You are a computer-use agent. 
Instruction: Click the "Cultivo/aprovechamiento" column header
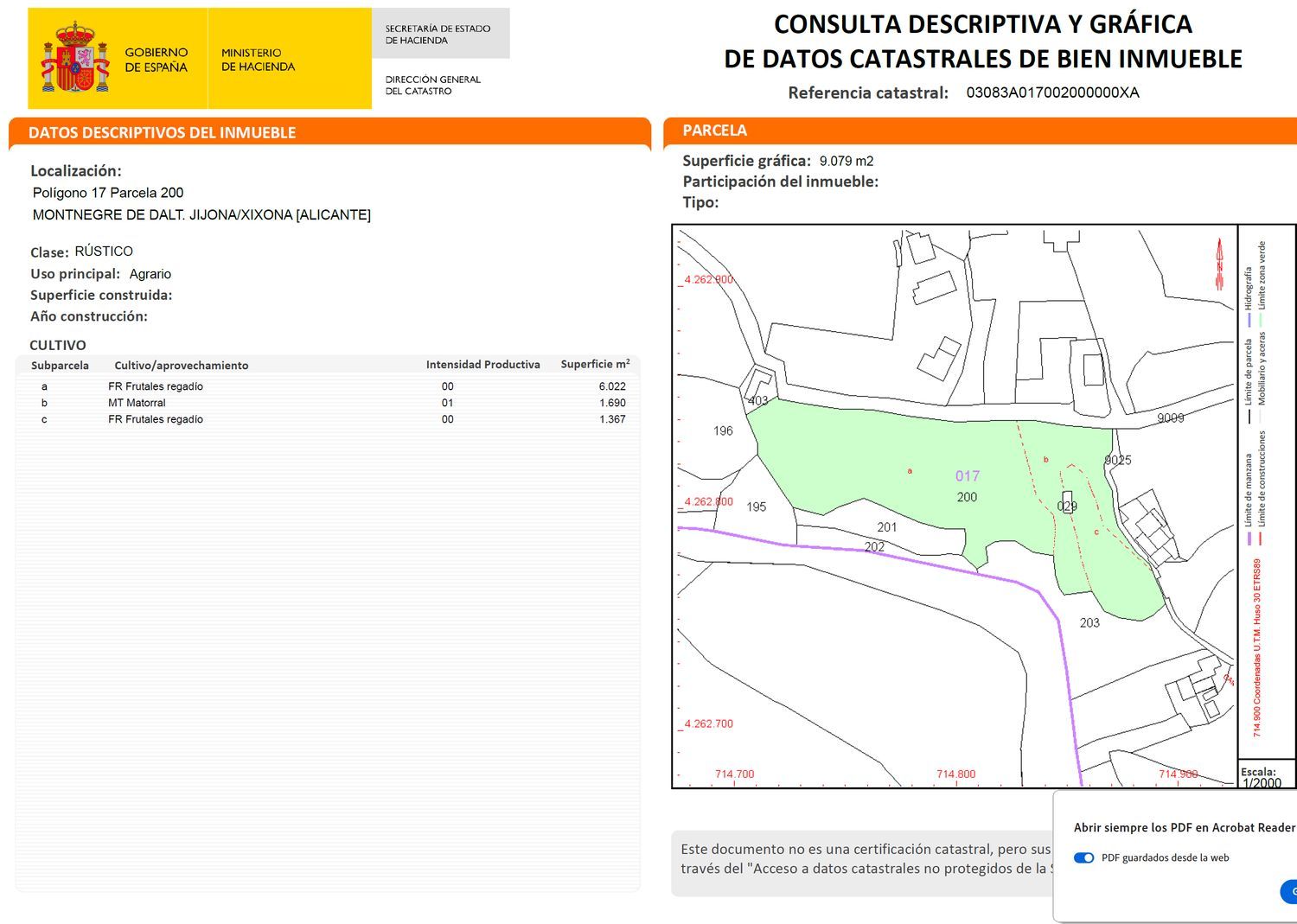point(182,366)
